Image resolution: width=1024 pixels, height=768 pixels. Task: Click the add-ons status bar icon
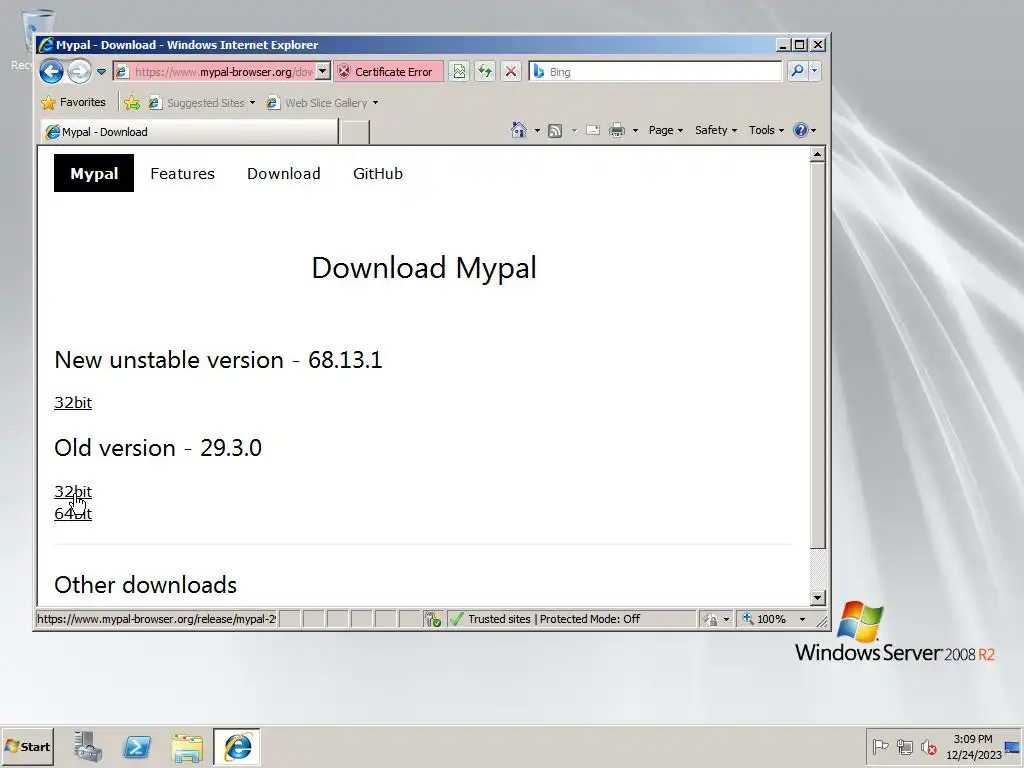tap(432, 619)
